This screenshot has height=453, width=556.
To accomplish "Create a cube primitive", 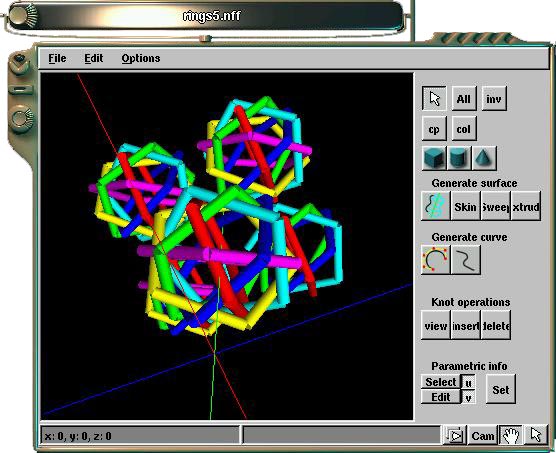I will [434, 158].
